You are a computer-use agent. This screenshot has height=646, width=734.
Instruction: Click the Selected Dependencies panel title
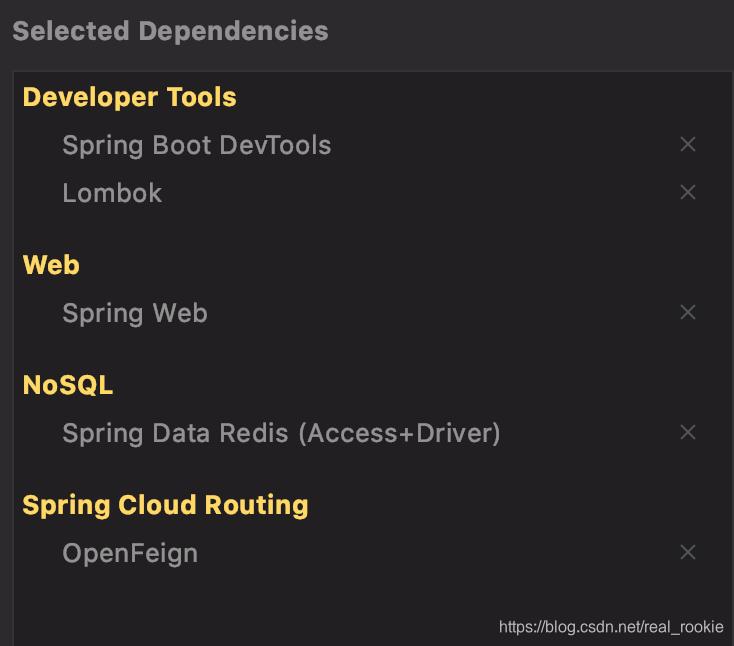(170, 31)
